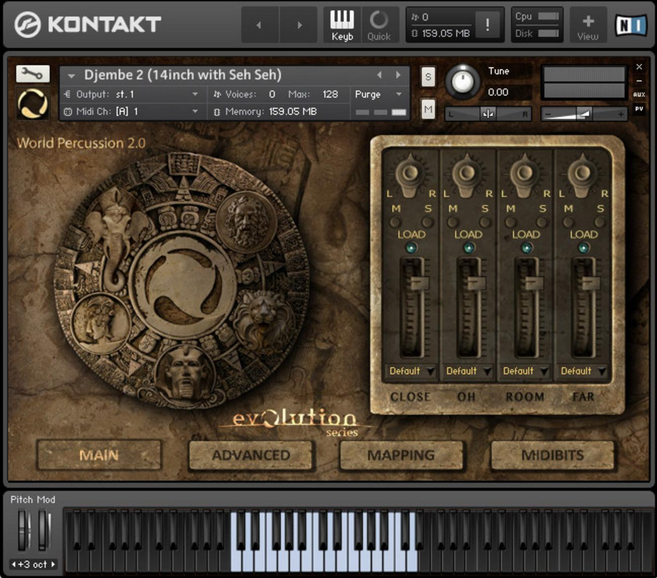This screenshot has width=657, height=578.
Task: Toggle LOAD for the OH mic
Action: [x=468, y=248]
